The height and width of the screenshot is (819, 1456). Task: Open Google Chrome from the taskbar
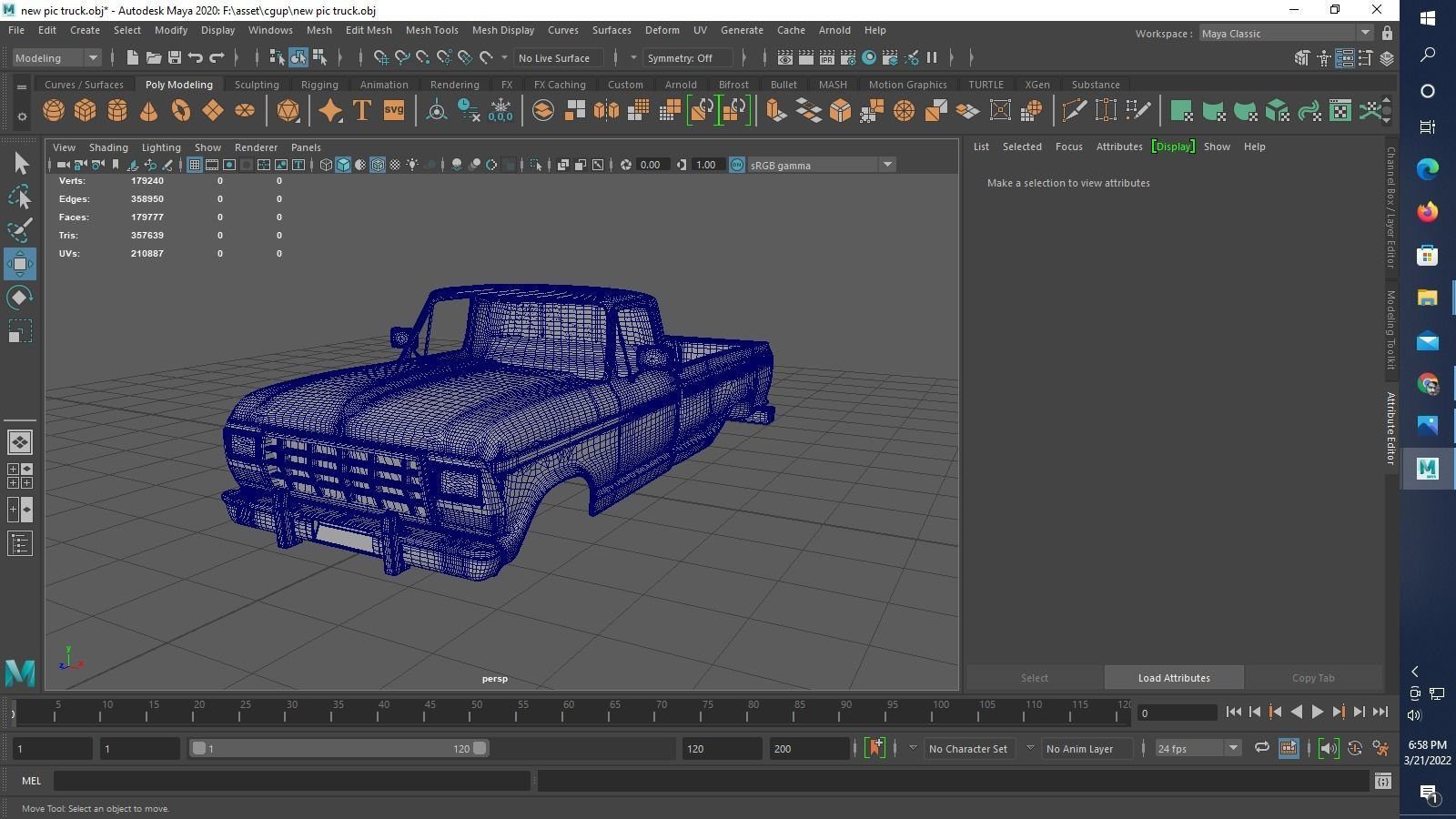pos(1427,383)
